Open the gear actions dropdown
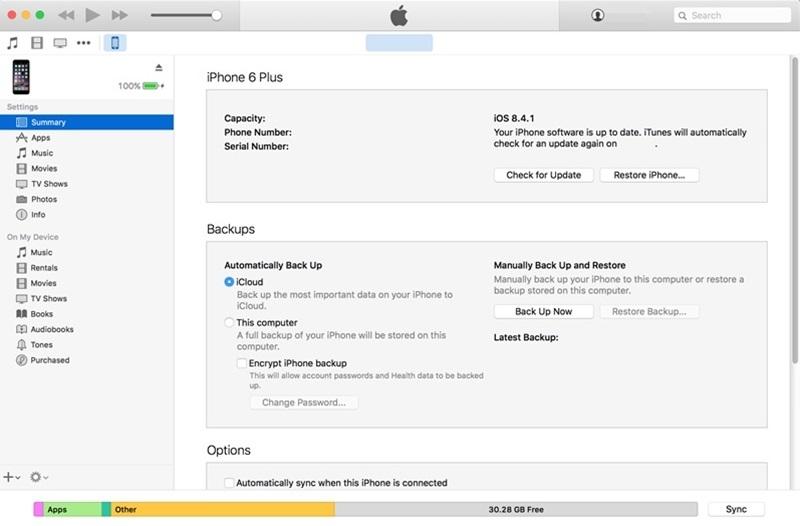This screenshot has height=526, width=800. 39,477
